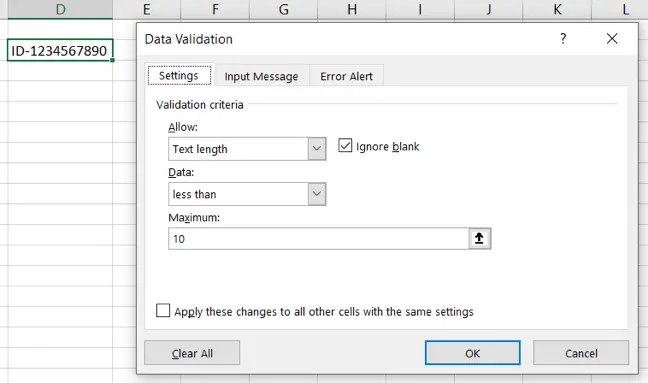Select cell containing ID-1234567890
Screen dimensions: 648x383
point(60,50)
